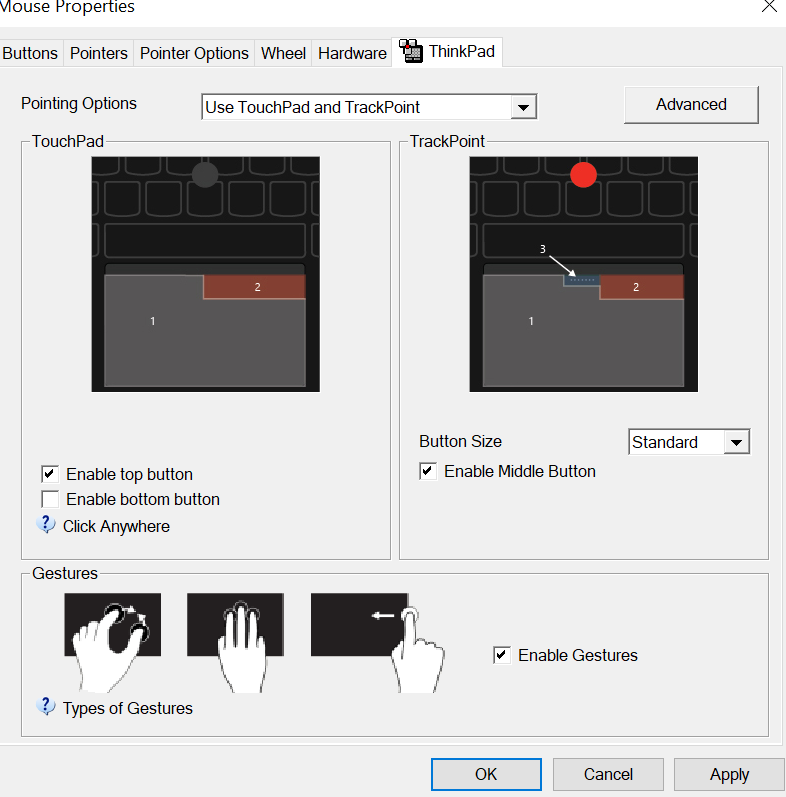
Task: Click the TouchPad diagram image
Action: point(205,274)
